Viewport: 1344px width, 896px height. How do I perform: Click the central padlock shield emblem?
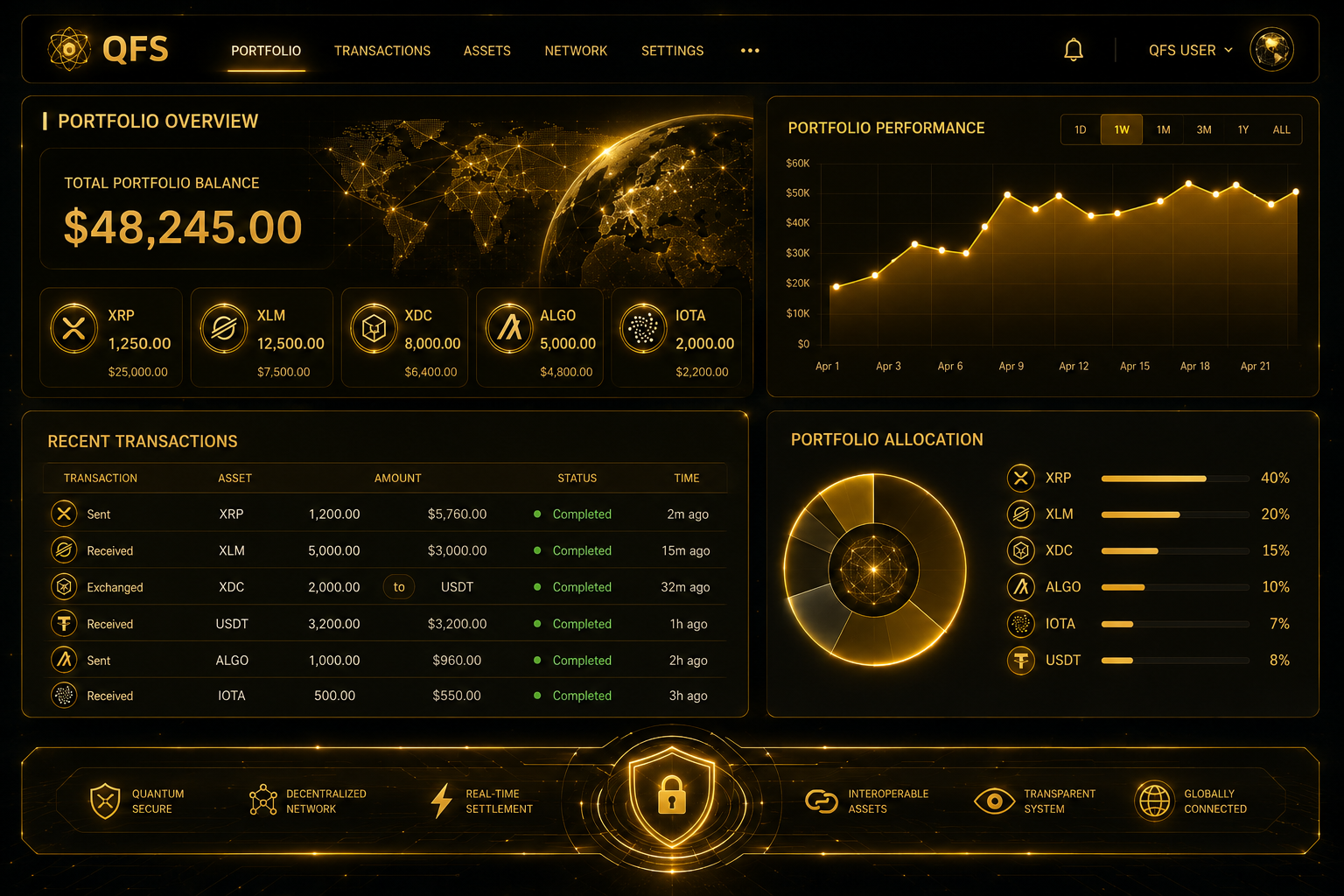pyautogui.click(x=672, y=796)
